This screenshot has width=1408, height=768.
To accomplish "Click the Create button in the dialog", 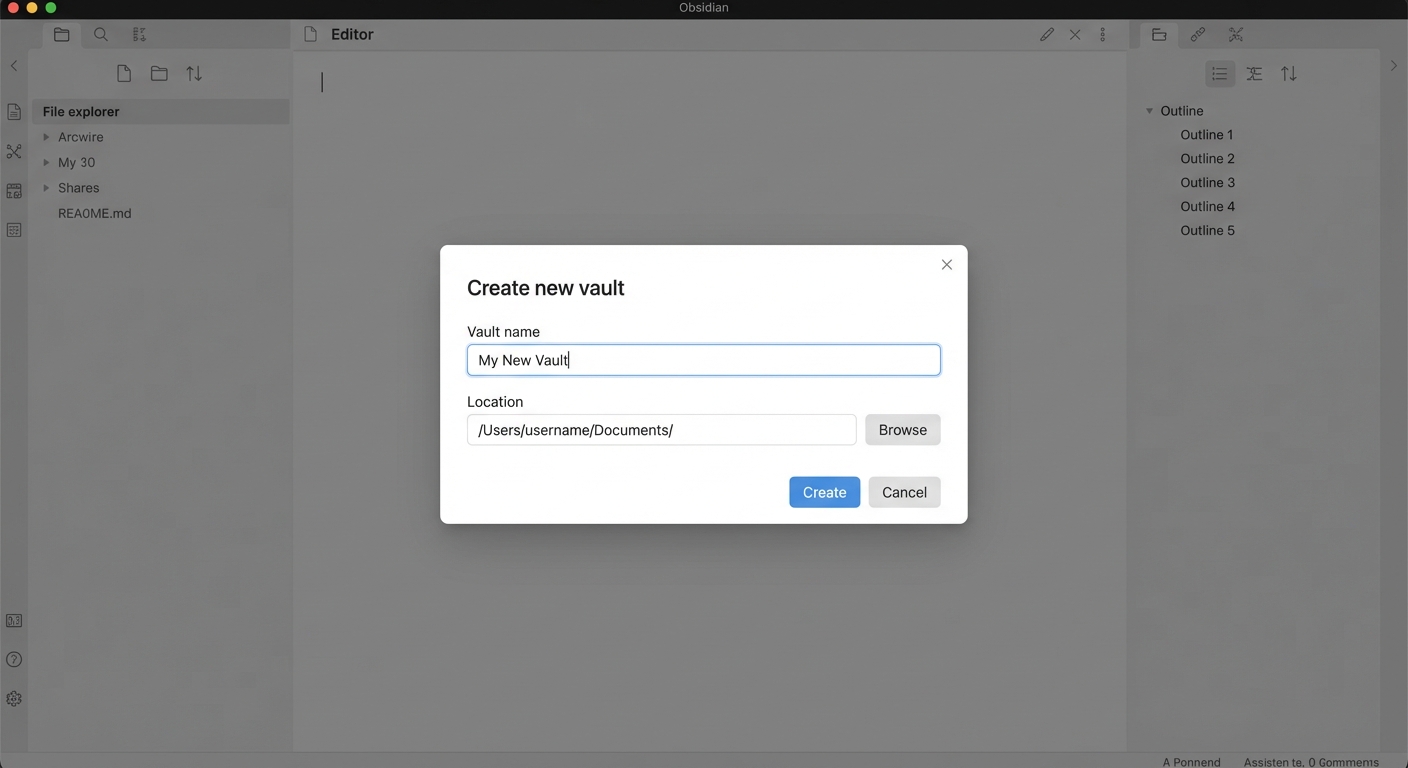I will [824, 492].
